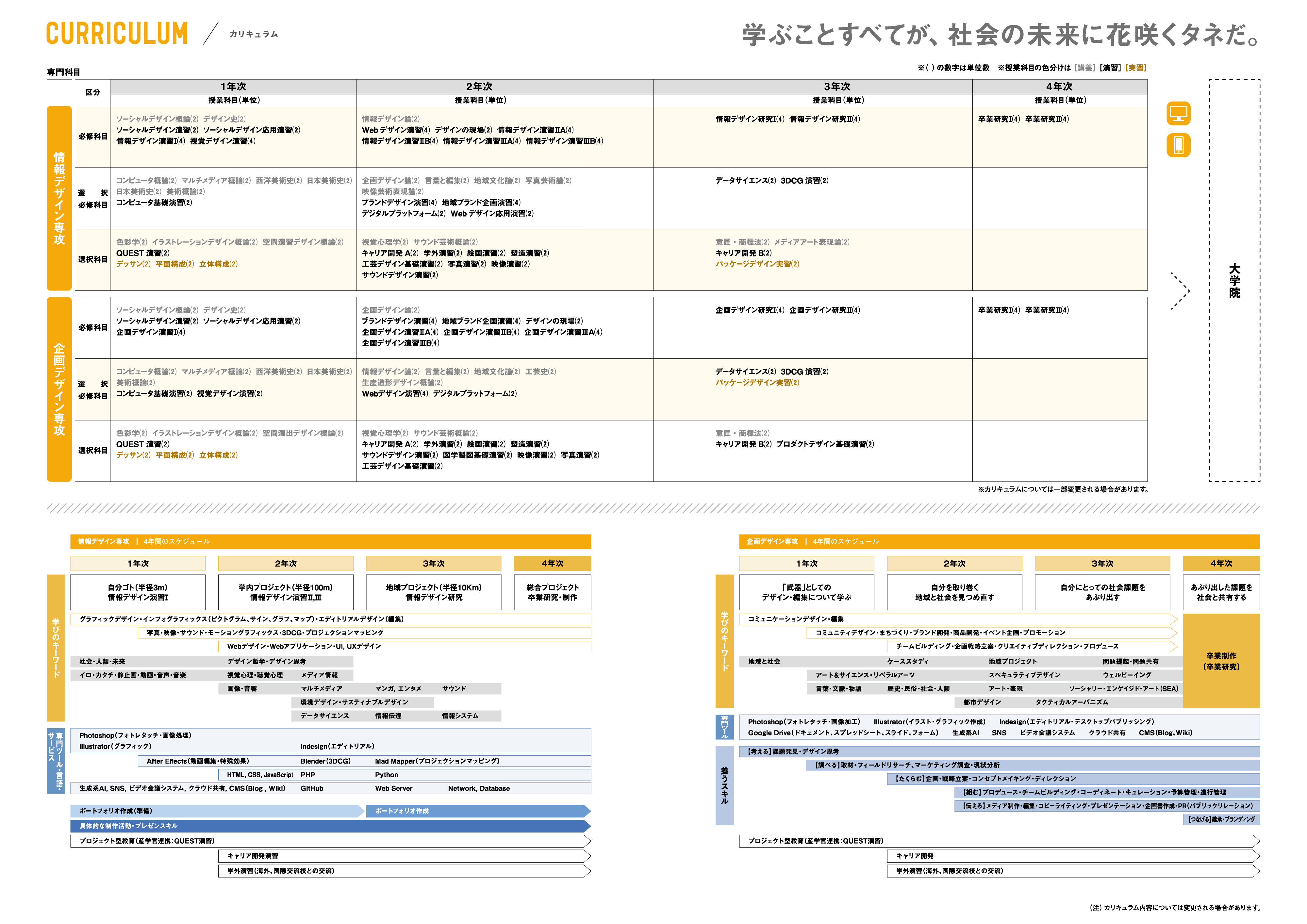Click the カリキュラム subtitle beside the title

click(254, 34)
